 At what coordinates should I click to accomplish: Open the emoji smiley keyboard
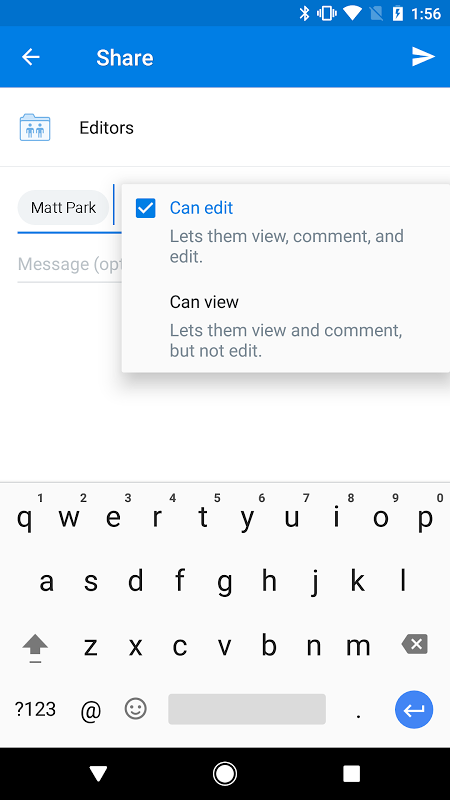tap(136, 709)
